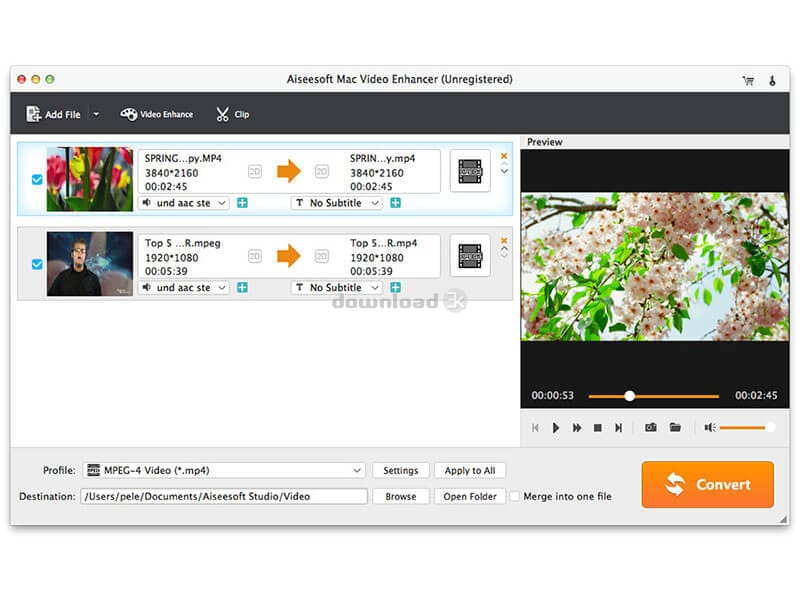Uncheck the Top 5 video checkbox
800x600 pixels.
37,264
